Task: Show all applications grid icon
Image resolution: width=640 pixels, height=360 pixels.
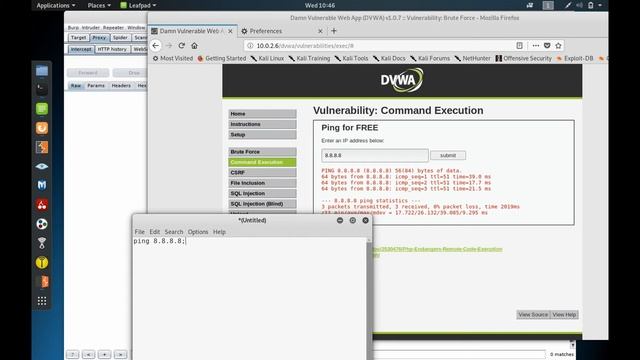Action: (x=42, y=301)
